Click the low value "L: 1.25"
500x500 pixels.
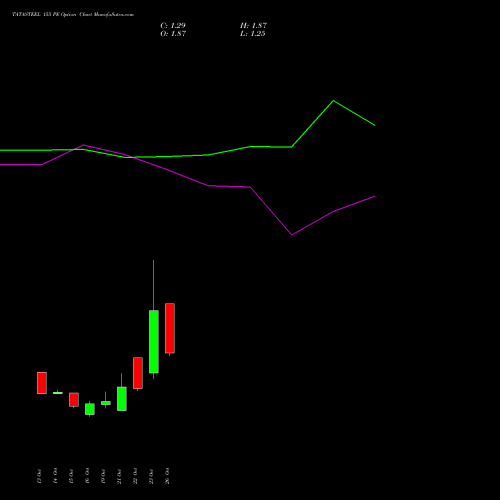(x=253, y=34)
